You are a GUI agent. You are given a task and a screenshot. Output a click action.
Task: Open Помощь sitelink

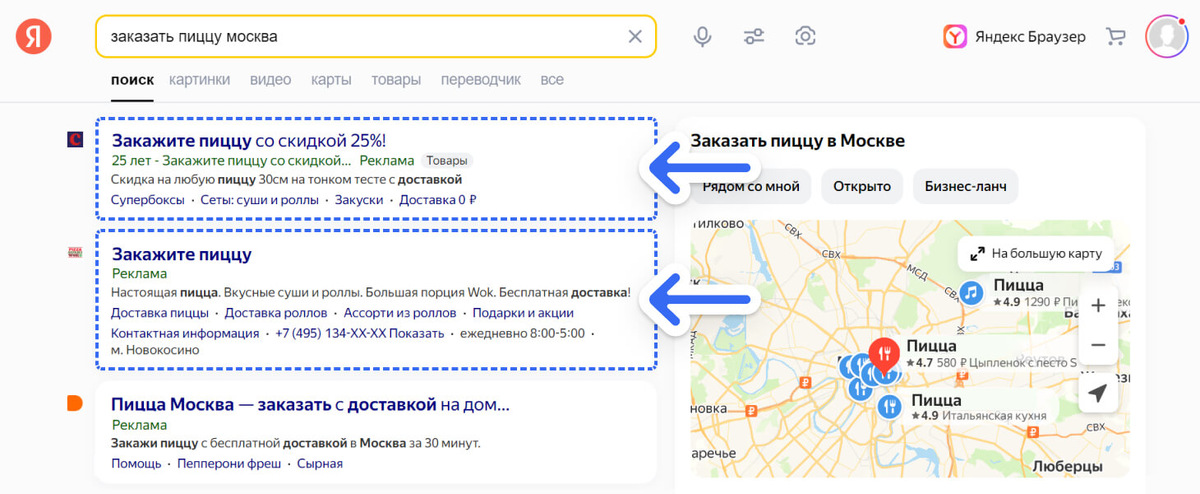coord(136,464)
